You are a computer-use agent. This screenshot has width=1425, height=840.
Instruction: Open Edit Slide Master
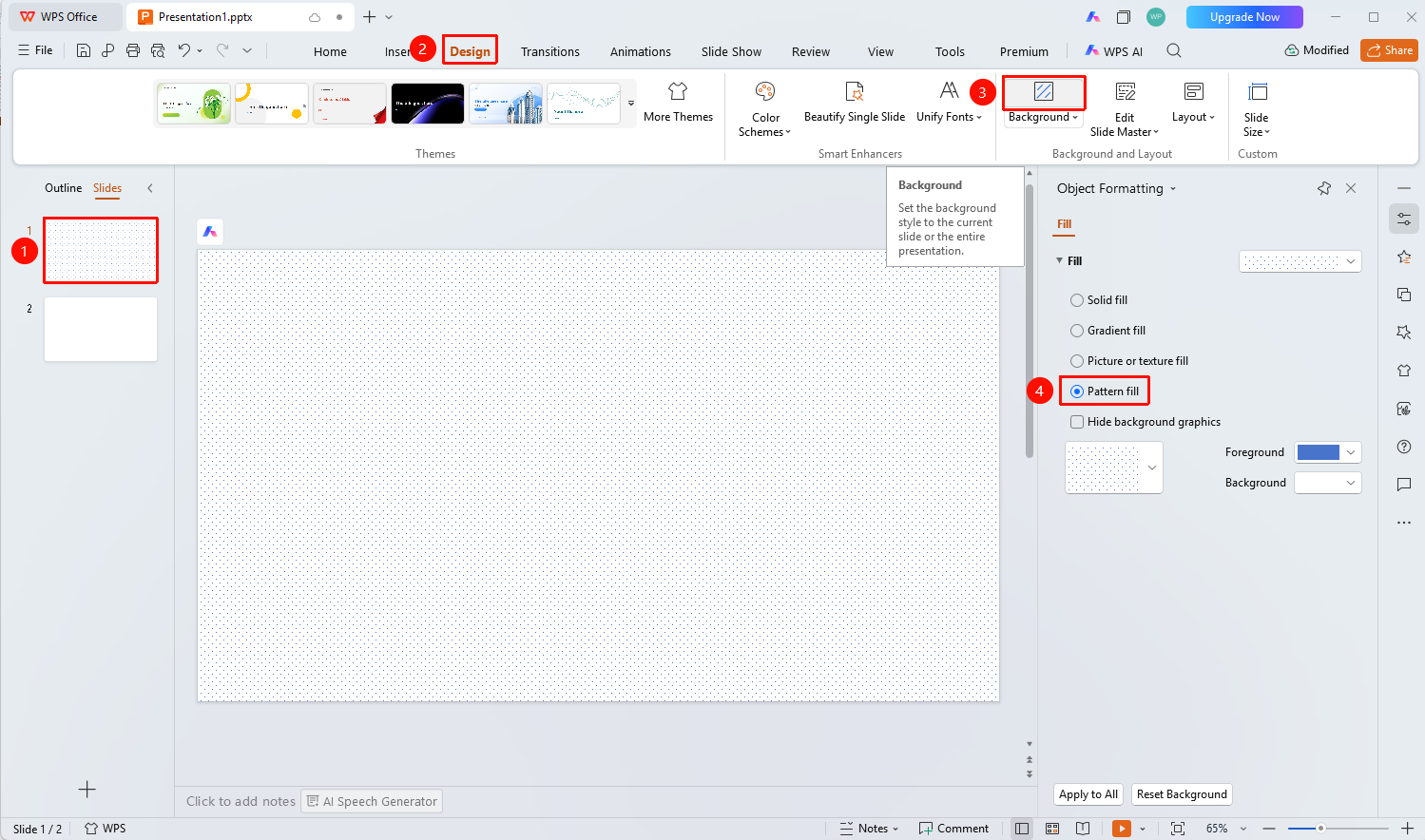click(x=1125, y=109)
